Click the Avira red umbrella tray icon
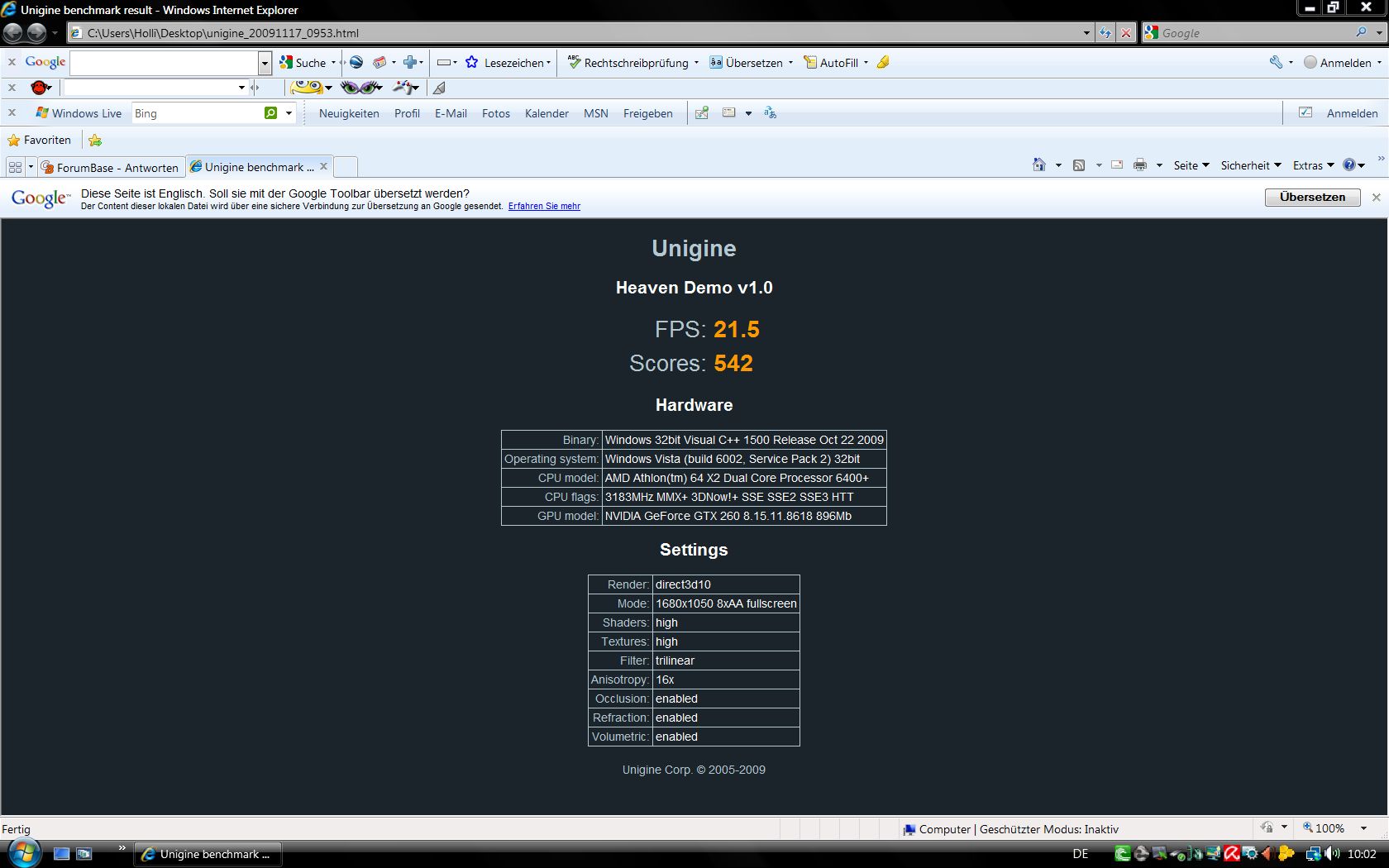This screenshot has height=868, width=1389. (x=1231, y=853)
